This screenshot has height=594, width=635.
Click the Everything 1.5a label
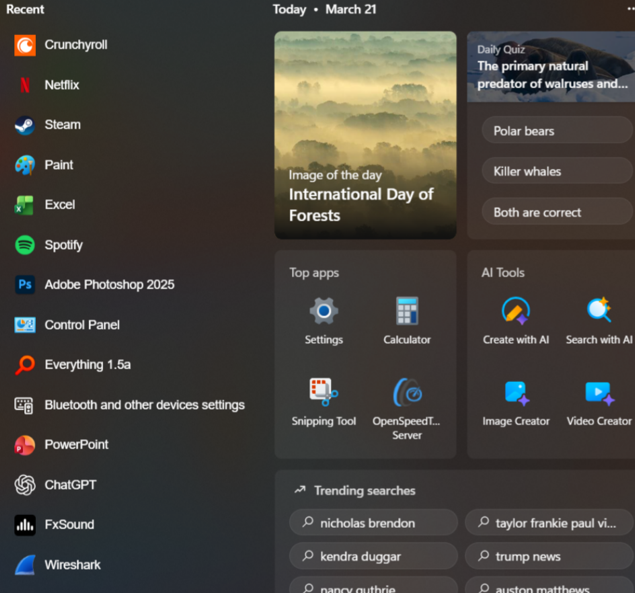pyautogui.click(x=87, y=365)
